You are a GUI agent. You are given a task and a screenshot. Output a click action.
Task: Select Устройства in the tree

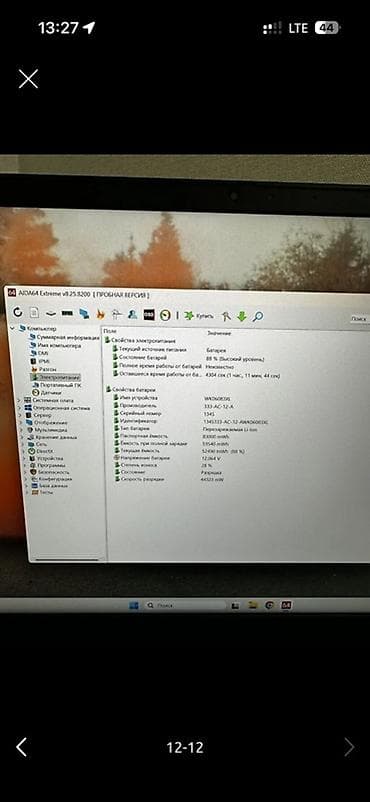coord(46,459)
